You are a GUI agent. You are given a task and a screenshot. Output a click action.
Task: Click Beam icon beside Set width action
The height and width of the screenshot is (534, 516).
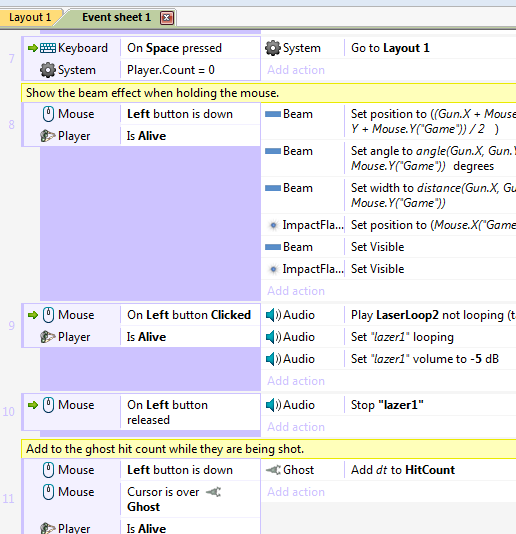tap(273, 188)
